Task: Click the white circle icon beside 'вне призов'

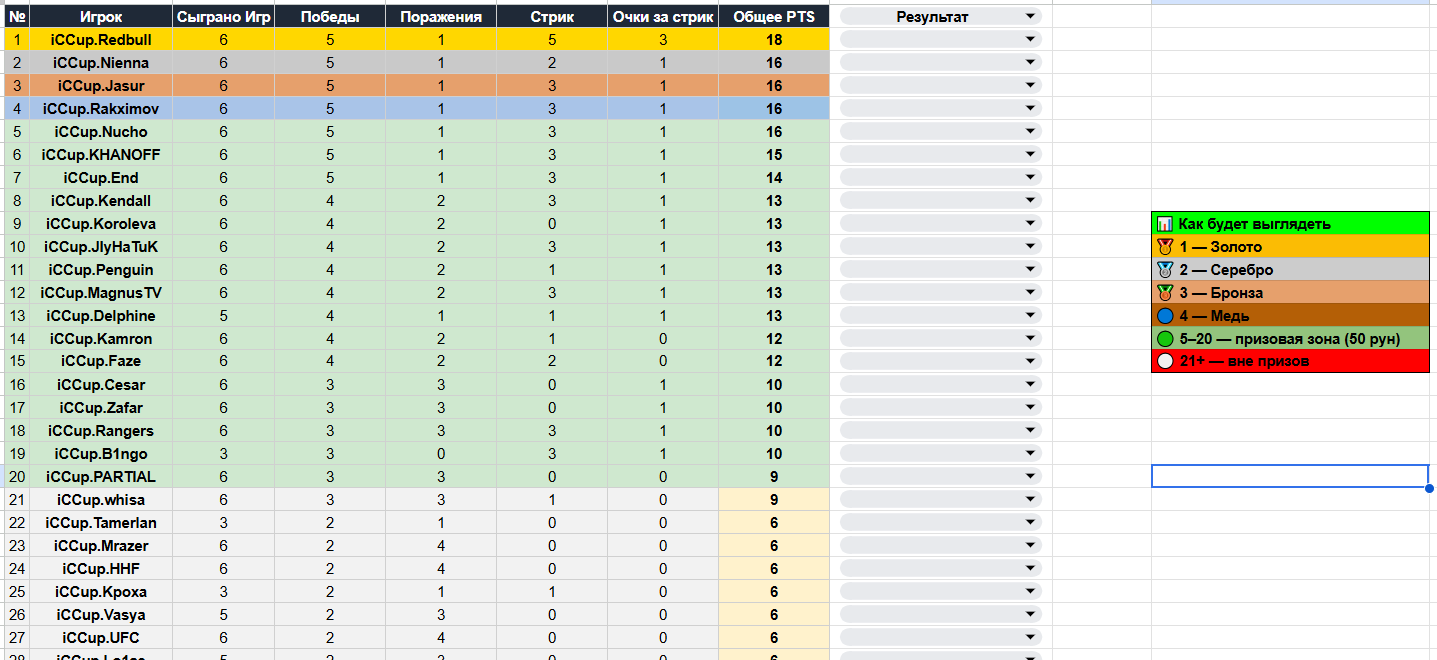Action: click(x=1164, y=361)
